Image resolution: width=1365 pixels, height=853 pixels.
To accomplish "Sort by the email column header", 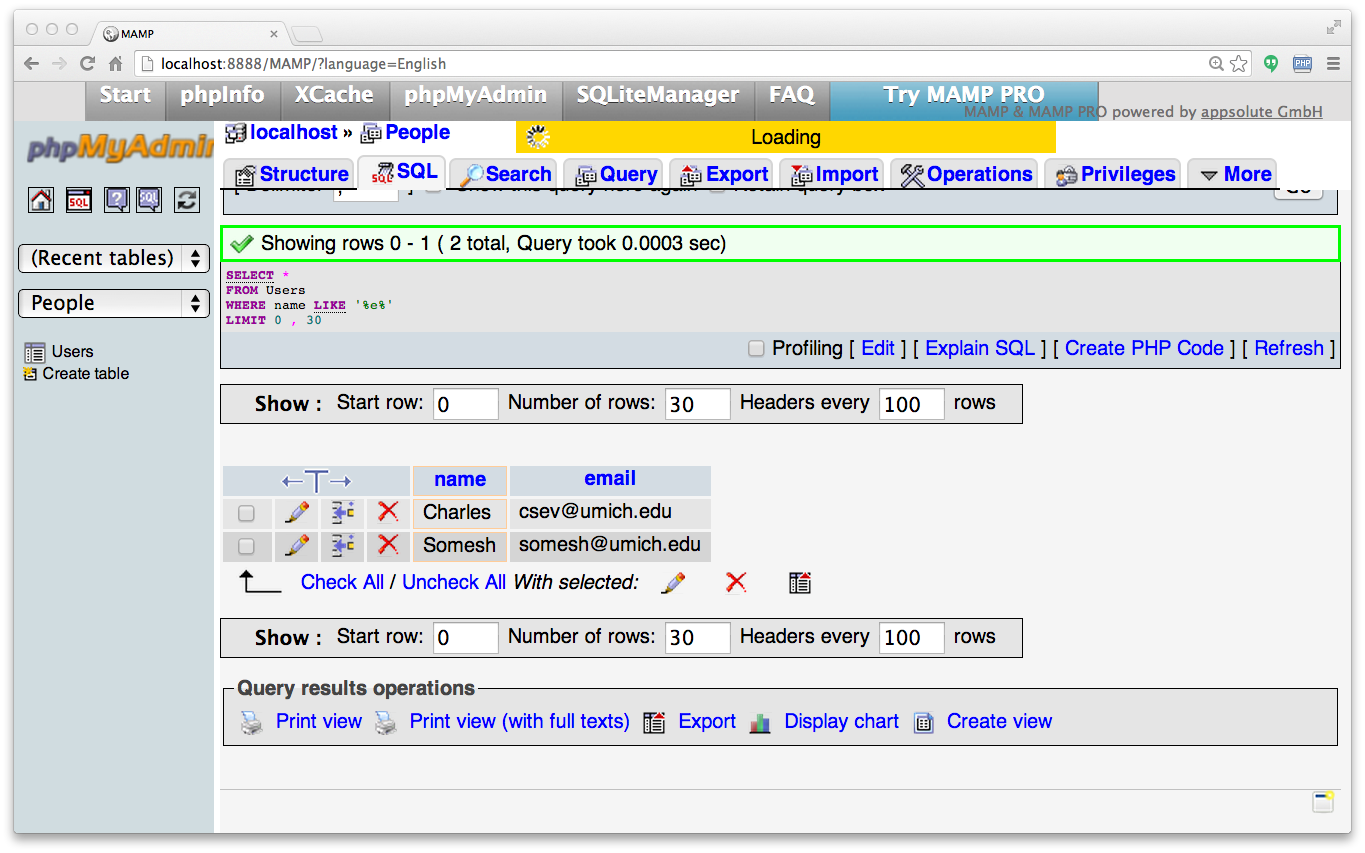I will (610, 479).
